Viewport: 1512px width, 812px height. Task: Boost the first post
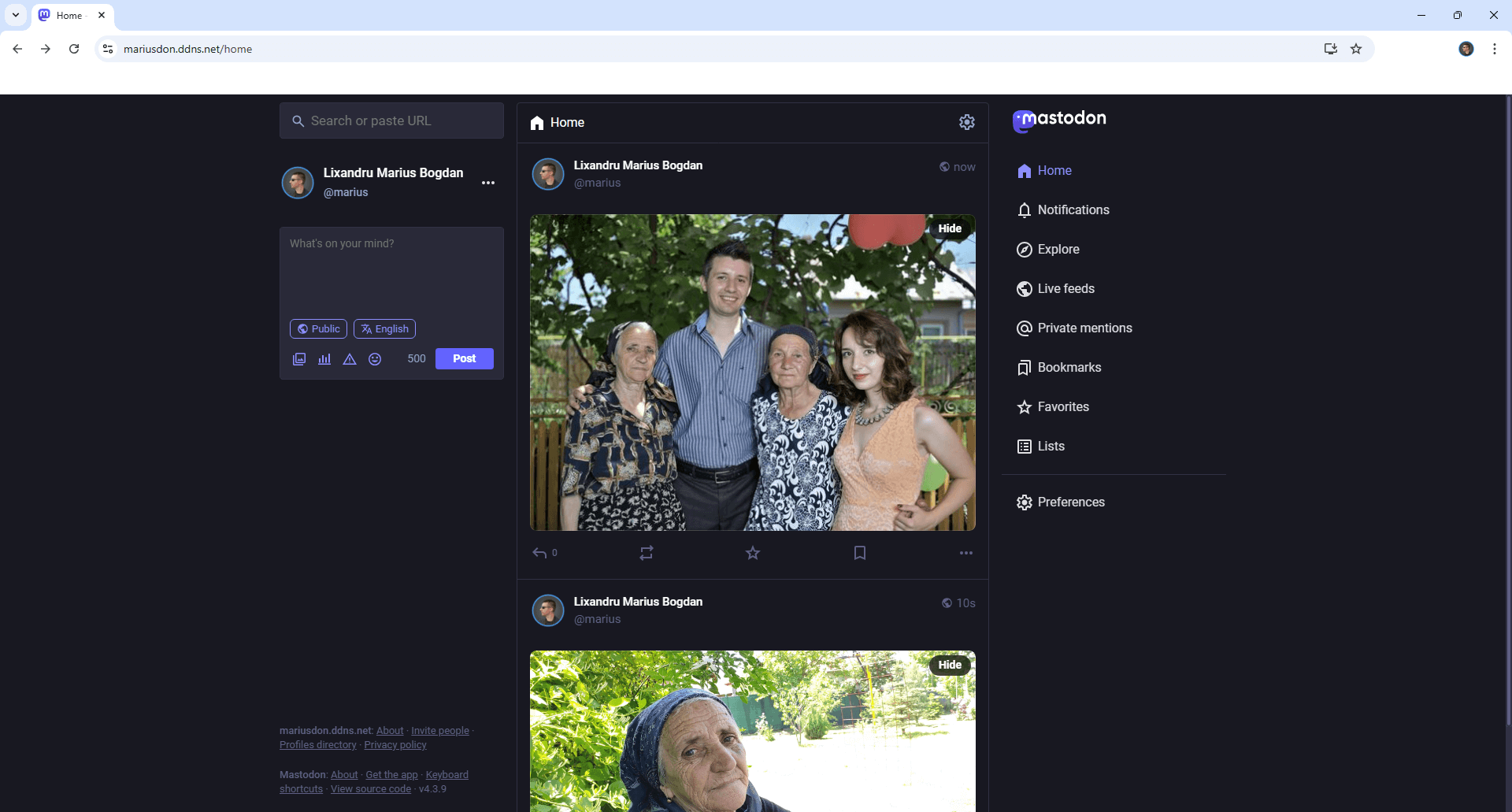pyautogui.click(x=647, y=553)
